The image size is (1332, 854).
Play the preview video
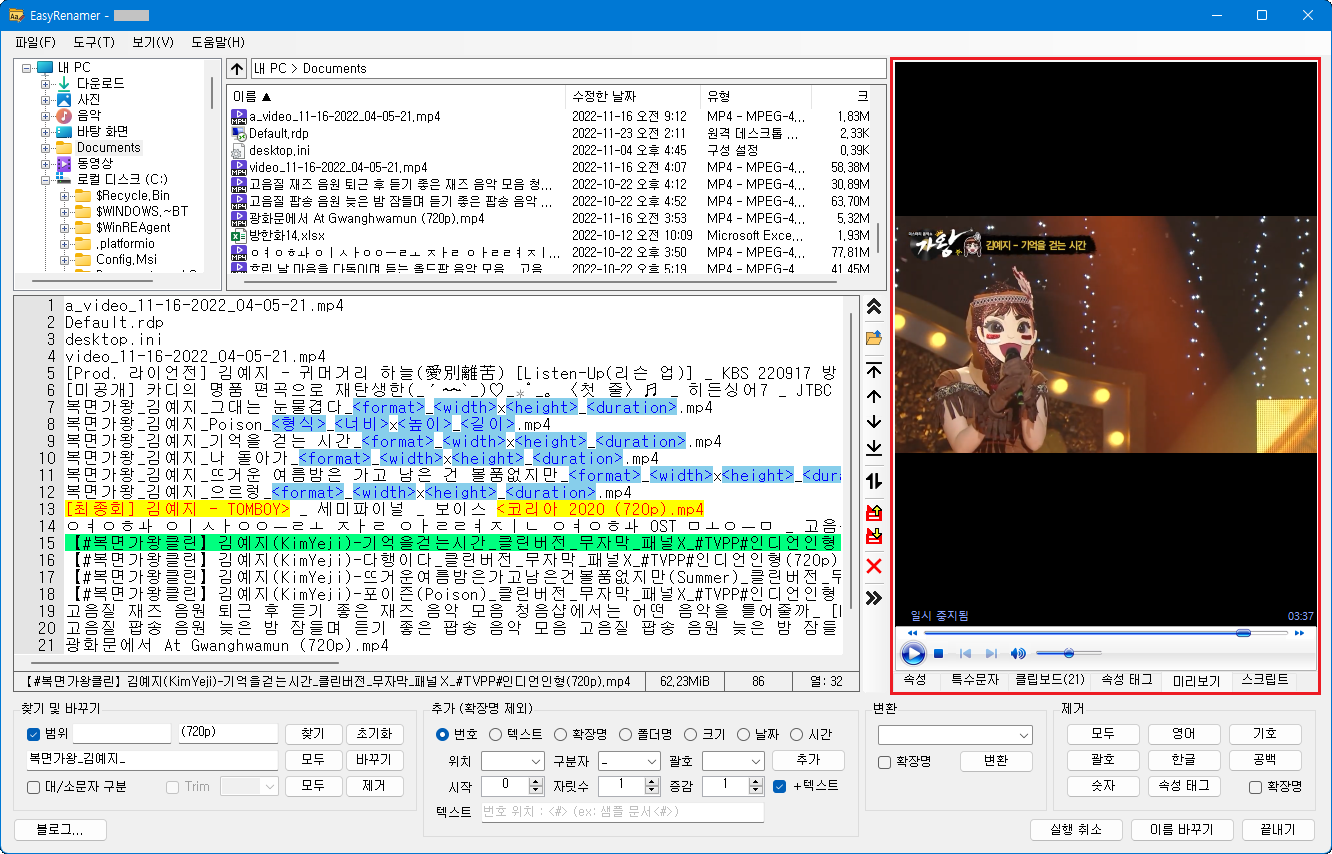click(912, 654)
